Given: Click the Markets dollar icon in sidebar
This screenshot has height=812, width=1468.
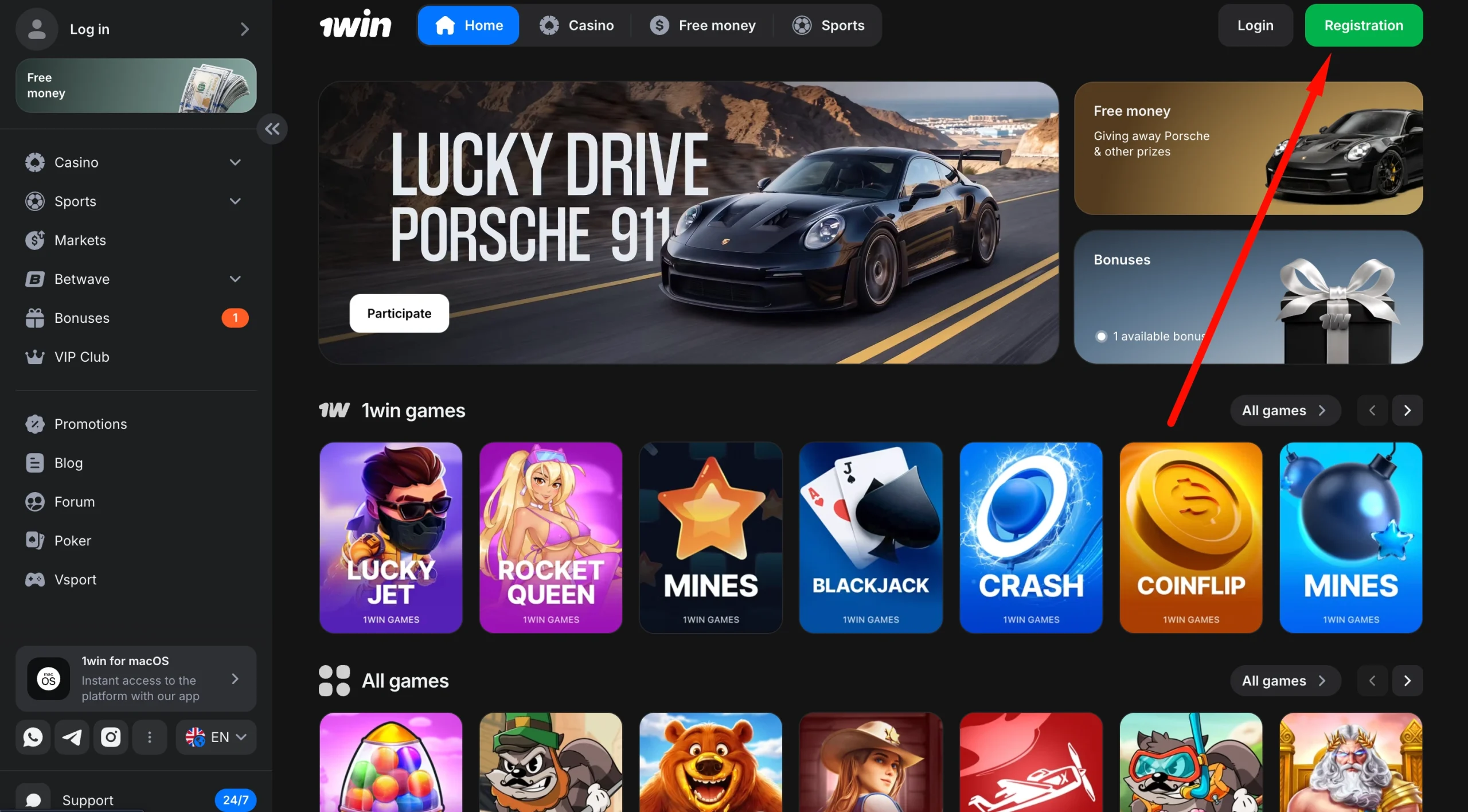Looking at the screenshot, I should tap(35, 240).
